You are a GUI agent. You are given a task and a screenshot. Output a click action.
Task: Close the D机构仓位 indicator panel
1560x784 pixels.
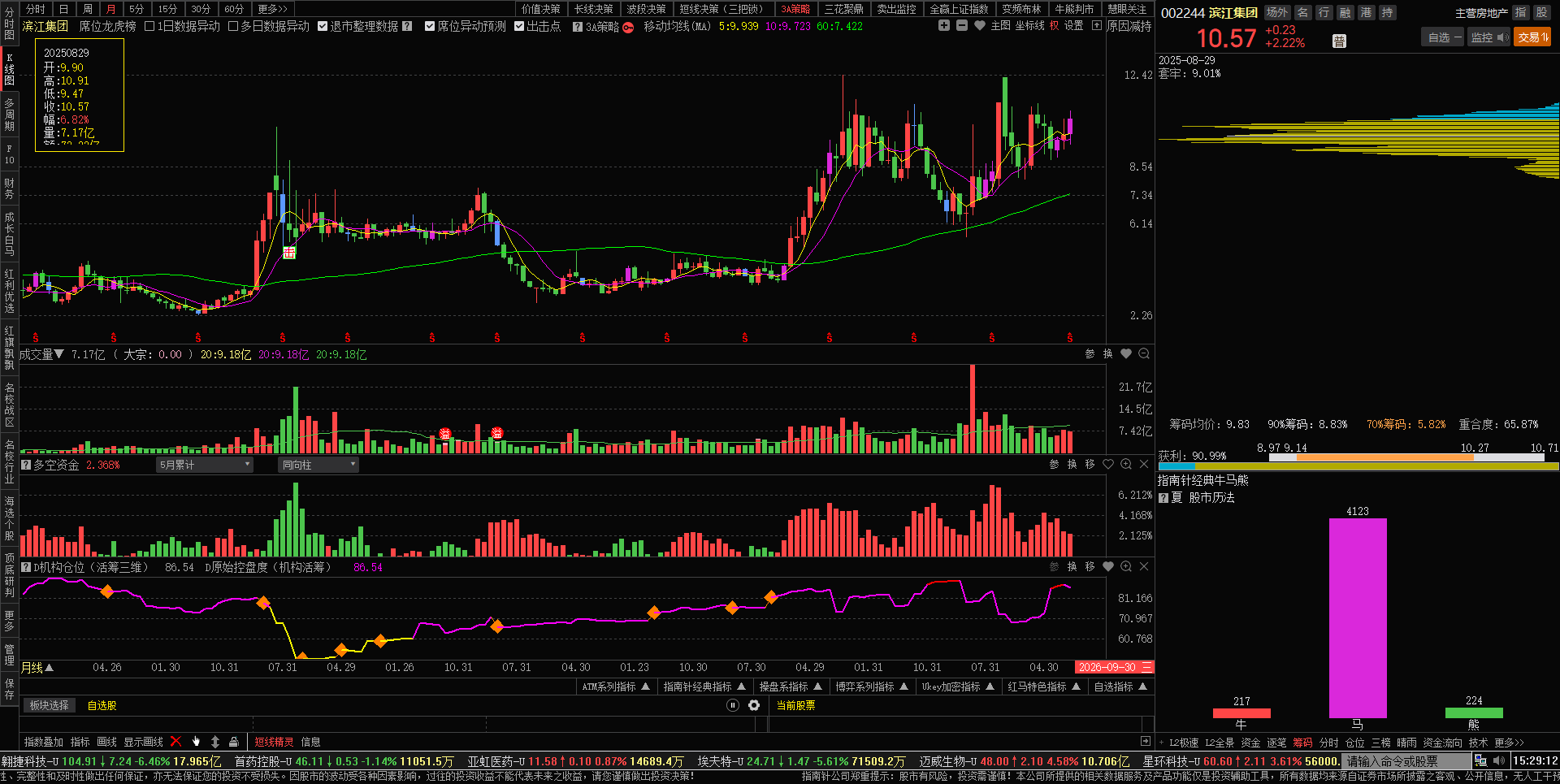click(x=1144, y=566)
